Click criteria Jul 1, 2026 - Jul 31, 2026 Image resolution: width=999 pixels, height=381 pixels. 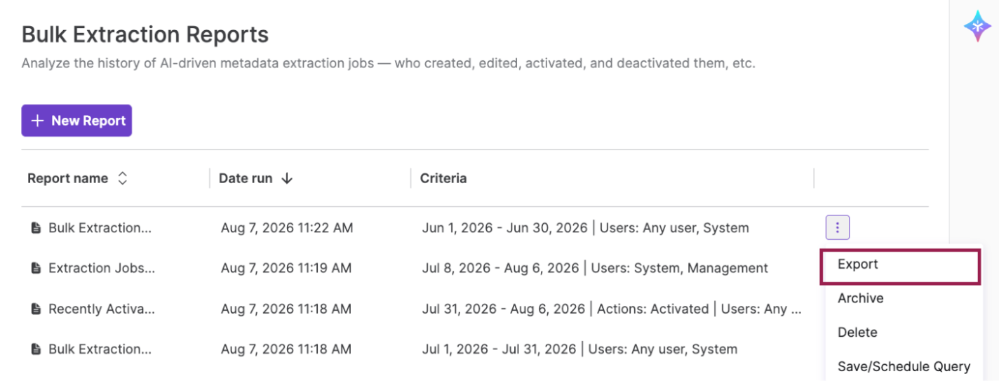coord(579,349)
